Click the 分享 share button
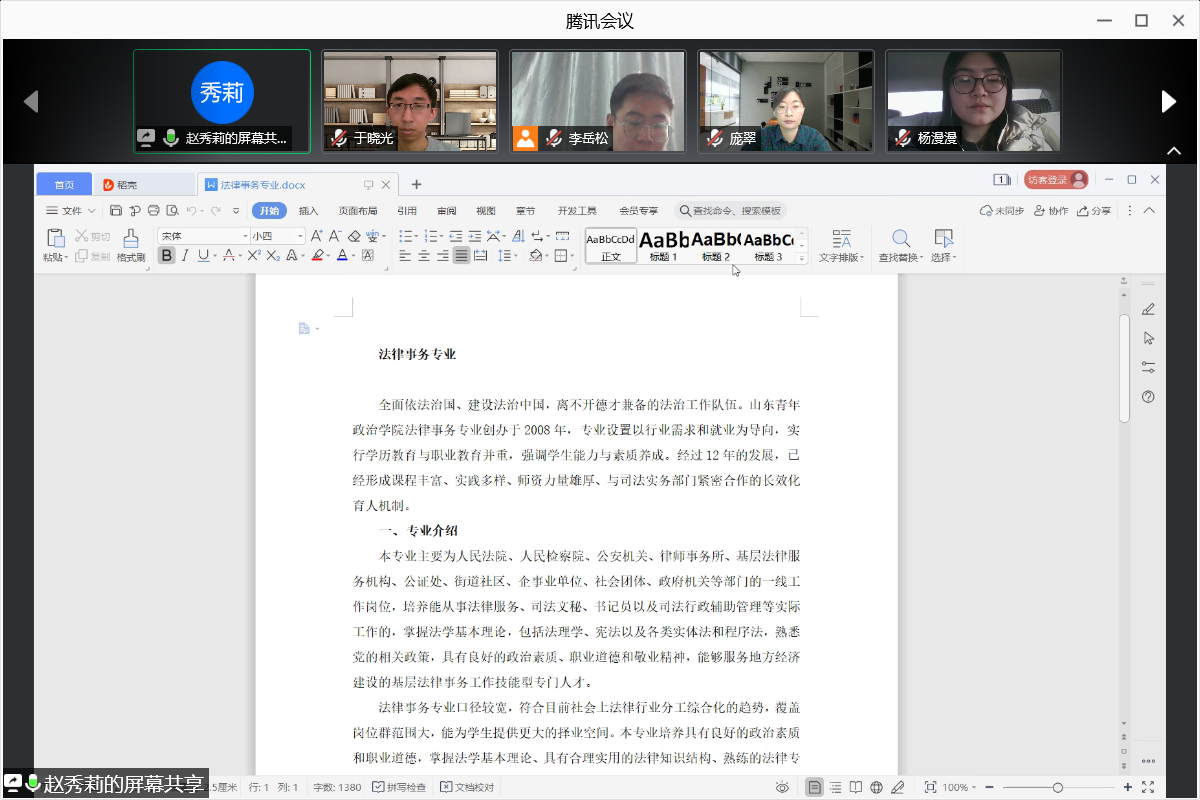 point(1094,211)
